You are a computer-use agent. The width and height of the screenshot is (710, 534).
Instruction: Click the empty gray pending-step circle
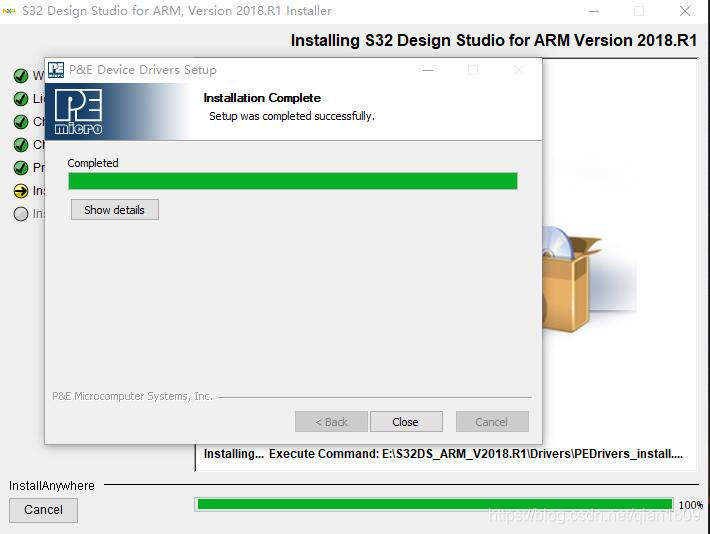pyautogui.click(x=21, y=214)
